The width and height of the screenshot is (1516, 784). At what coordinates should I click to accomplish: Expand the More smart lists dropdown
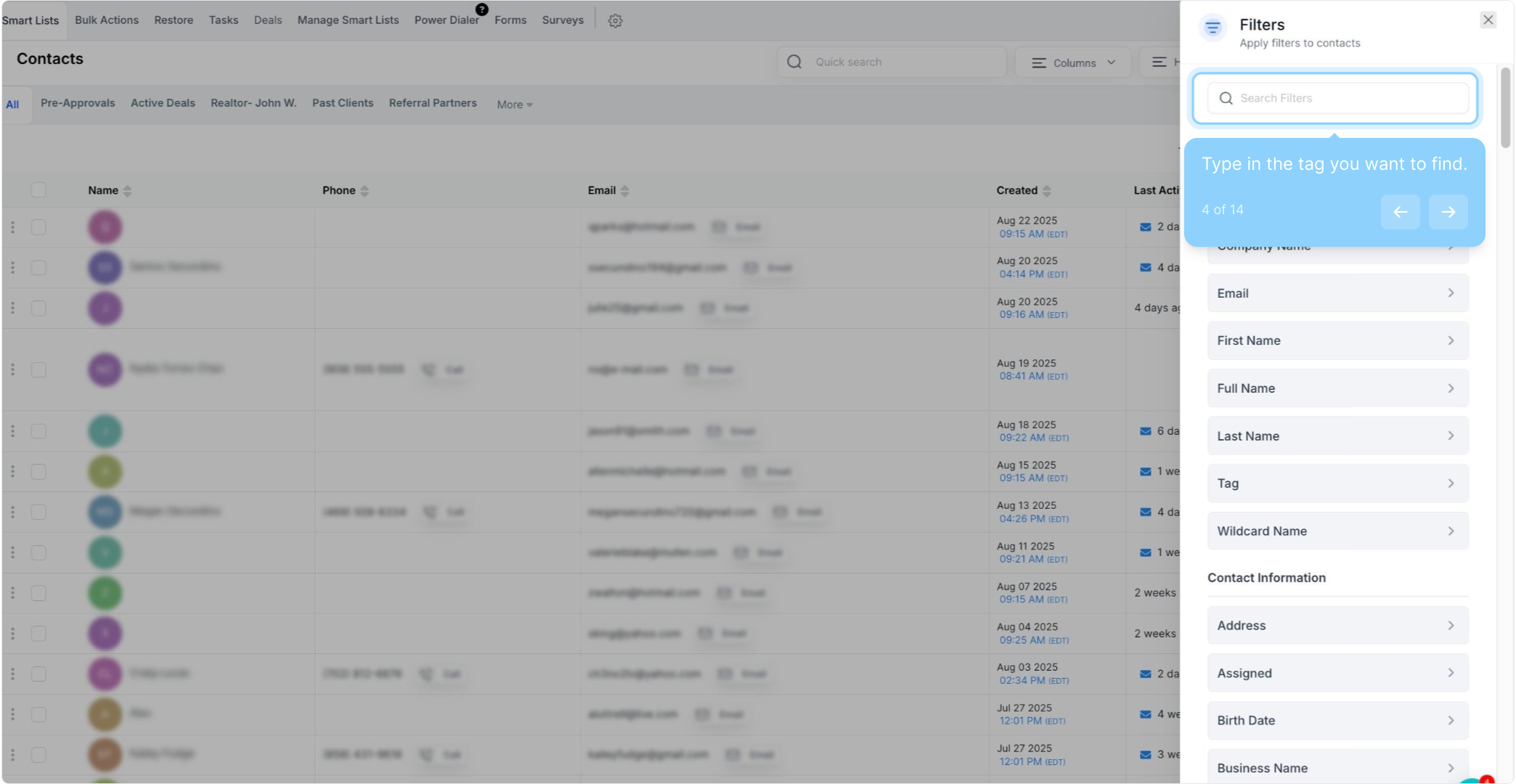coord(515,105)
